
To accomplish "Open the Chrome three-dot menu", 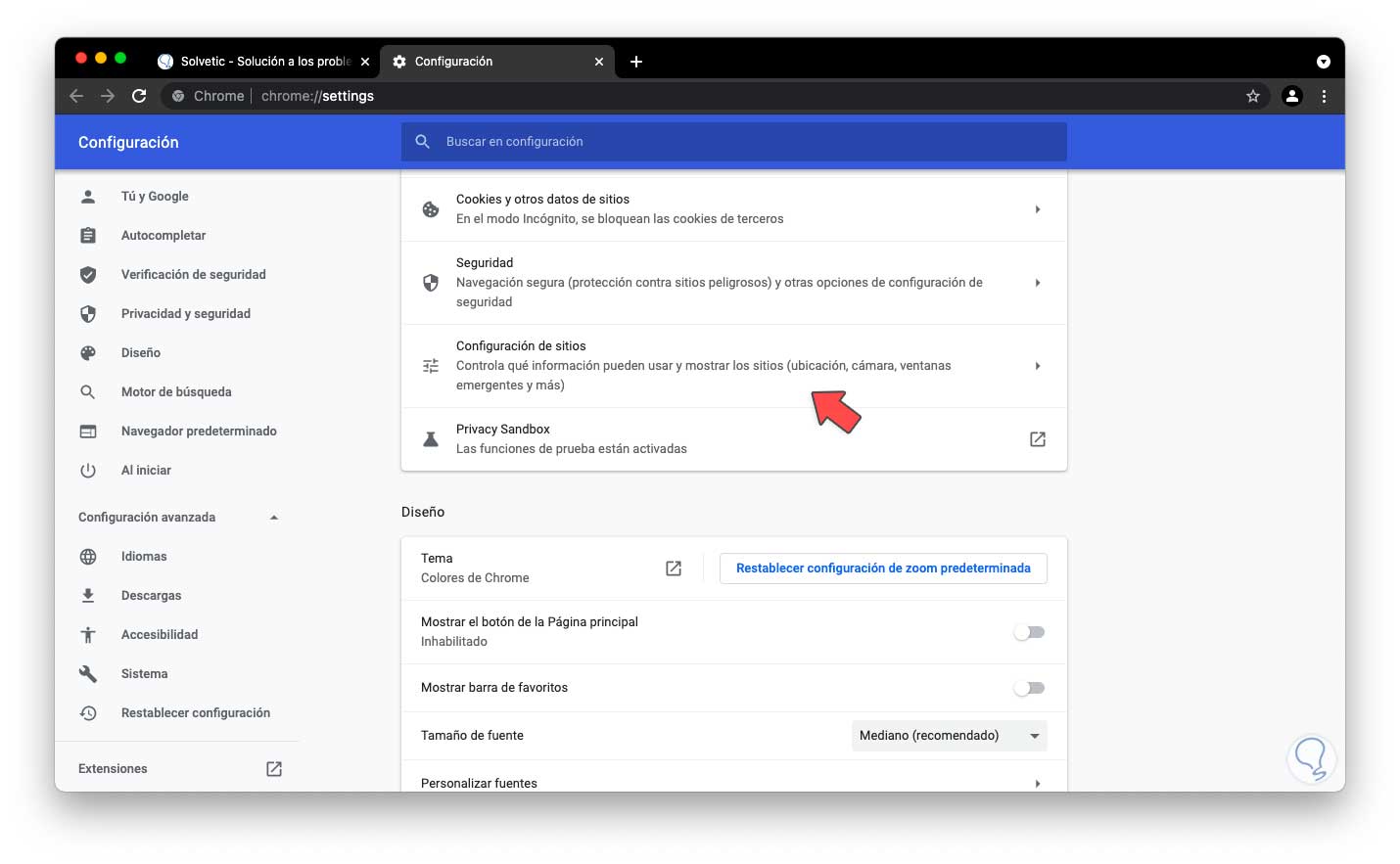I will [1324, 96].
